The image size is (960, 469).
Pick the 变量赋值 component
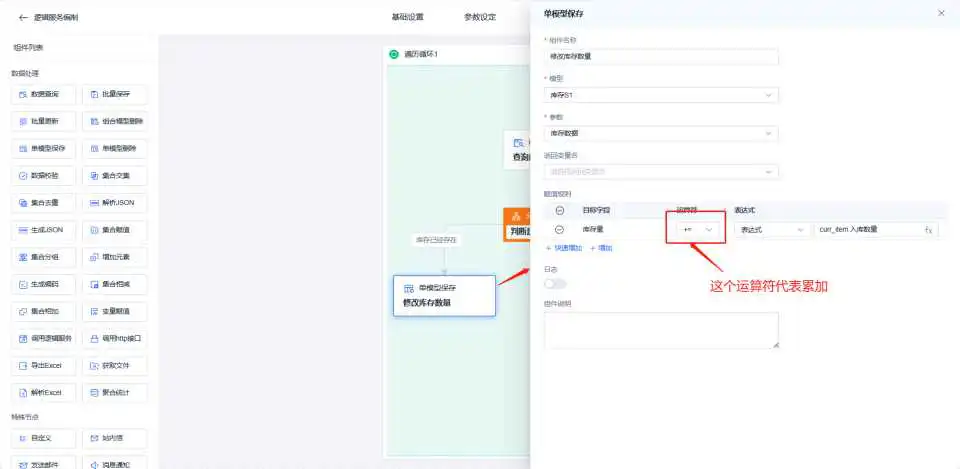pyautogui.click(x=114, y=311)
